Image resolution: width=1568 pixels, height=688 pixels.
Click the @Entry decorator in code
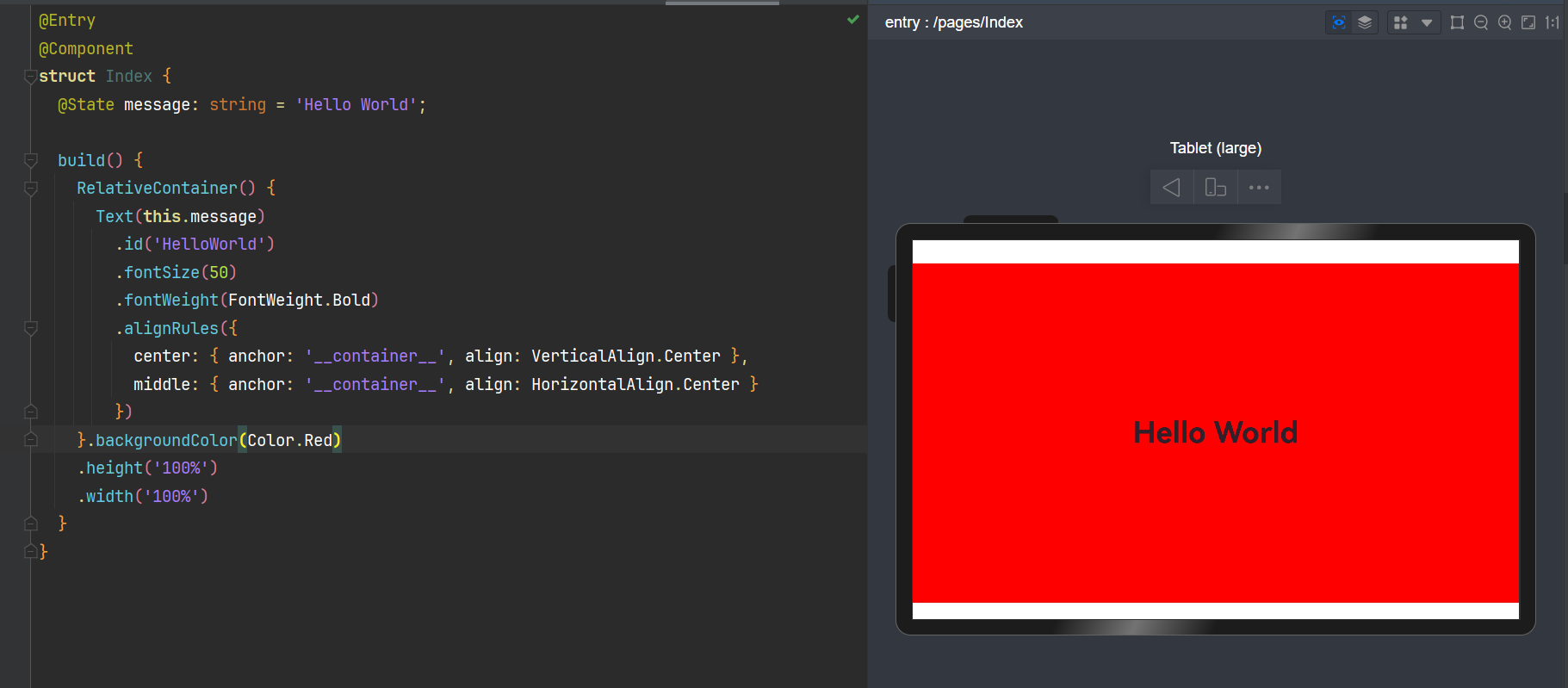tap(67, 20)
